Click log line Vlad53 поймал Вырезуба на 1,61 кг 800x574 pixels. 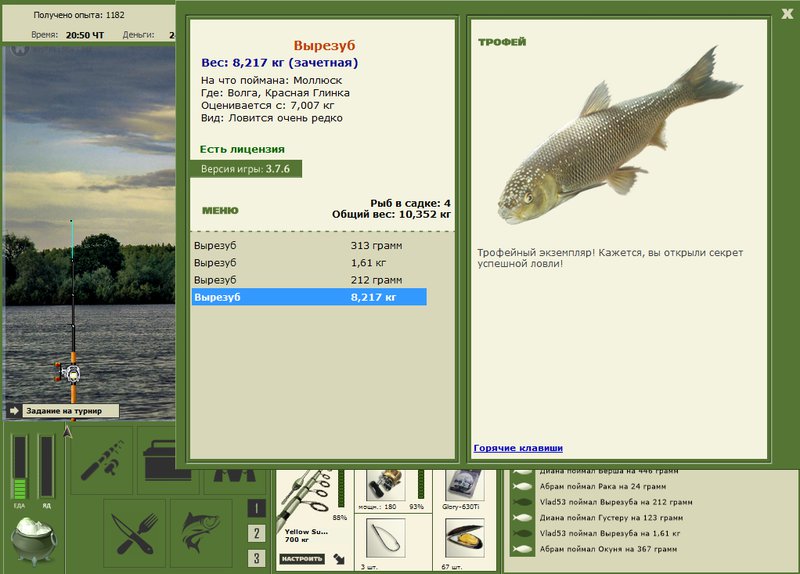click(x=610, y=534)
